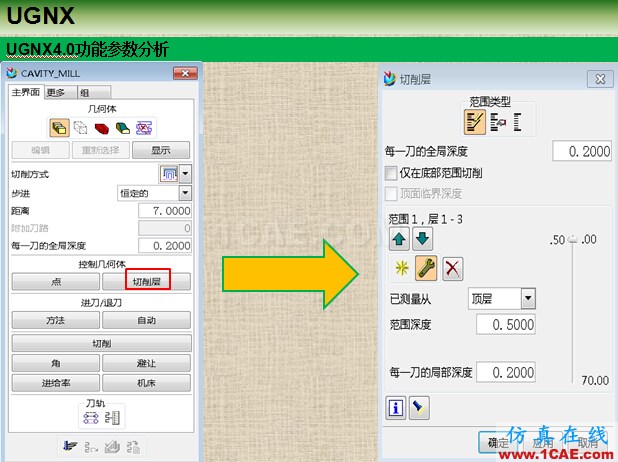Toggle 顶面临界深度 checkbox

[391, 194]
